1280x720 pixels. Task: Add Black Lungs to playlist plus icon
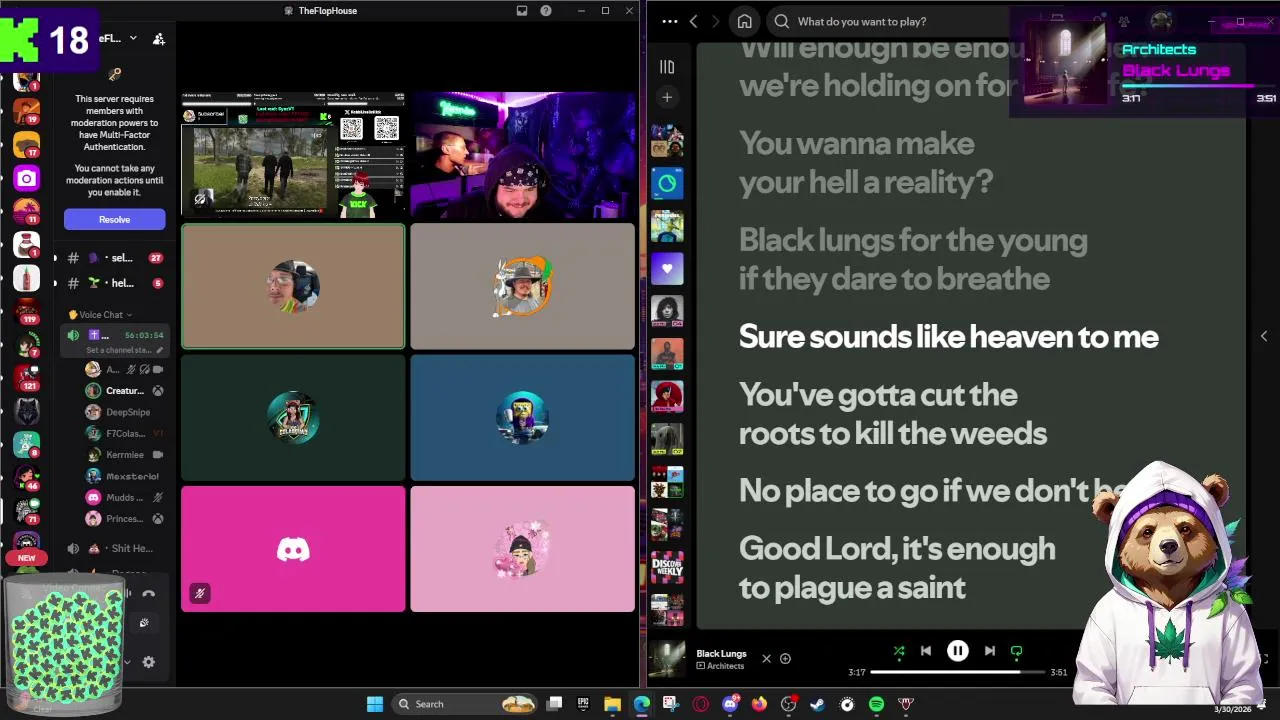[x=785, y=659]
